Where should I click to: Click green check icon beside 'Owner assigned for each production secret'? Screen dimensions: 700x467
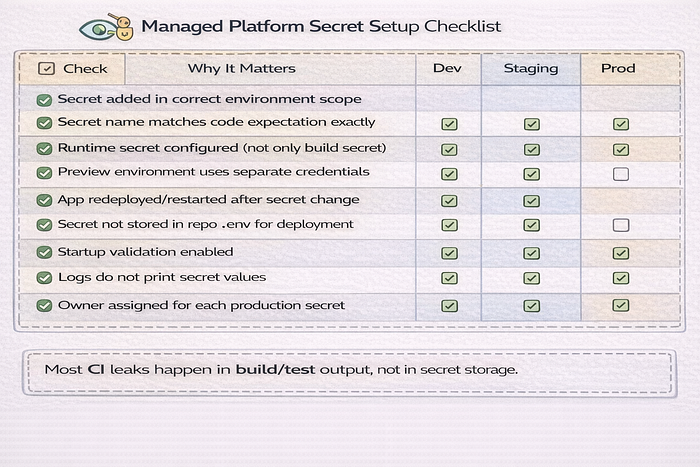coord(44,306)
